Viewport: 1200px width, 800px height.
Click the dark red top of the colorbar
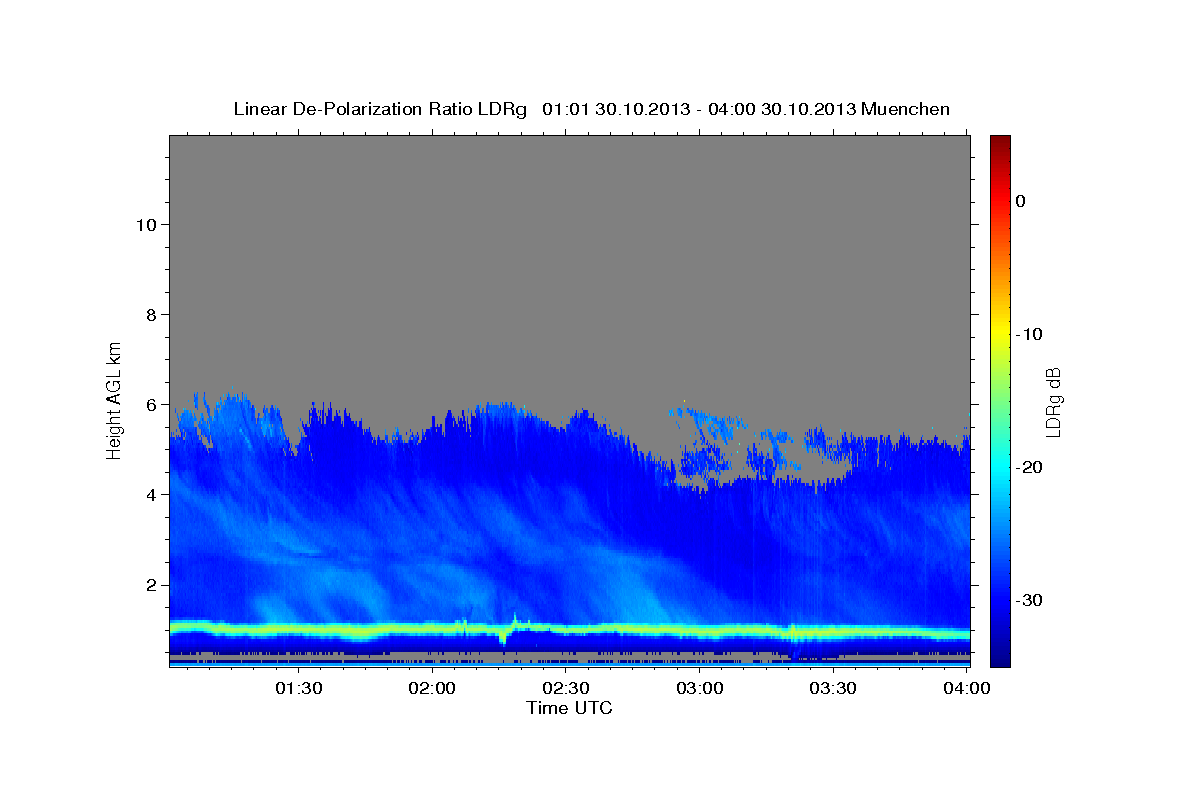[1000, 142]
